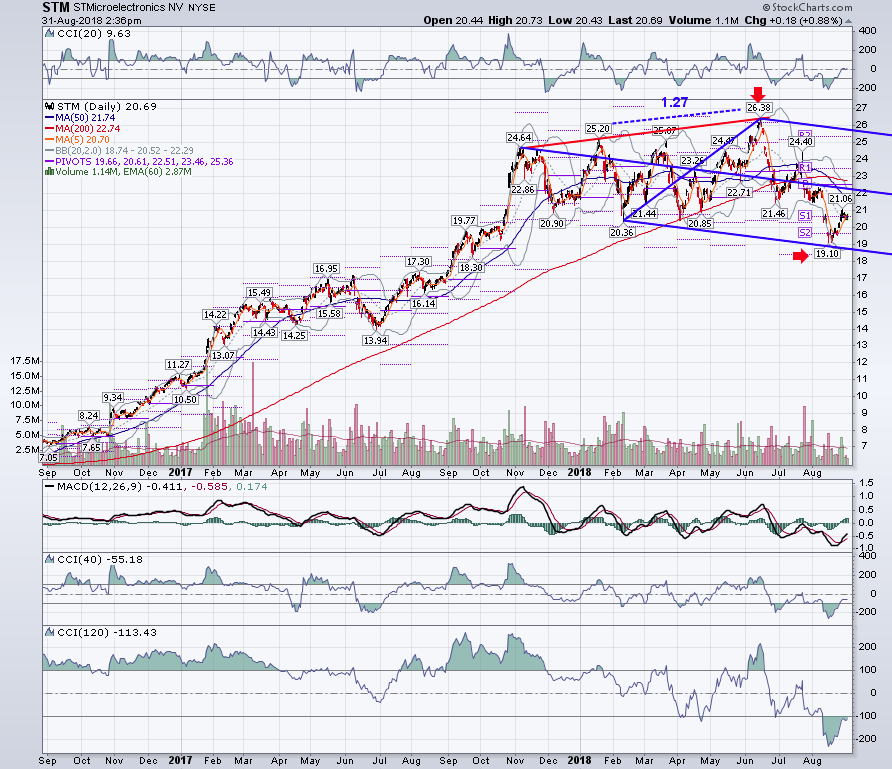Click the area-chart icon beside CCI(20)
Screen dimensions: 892x769
click(x=49, y=34)
